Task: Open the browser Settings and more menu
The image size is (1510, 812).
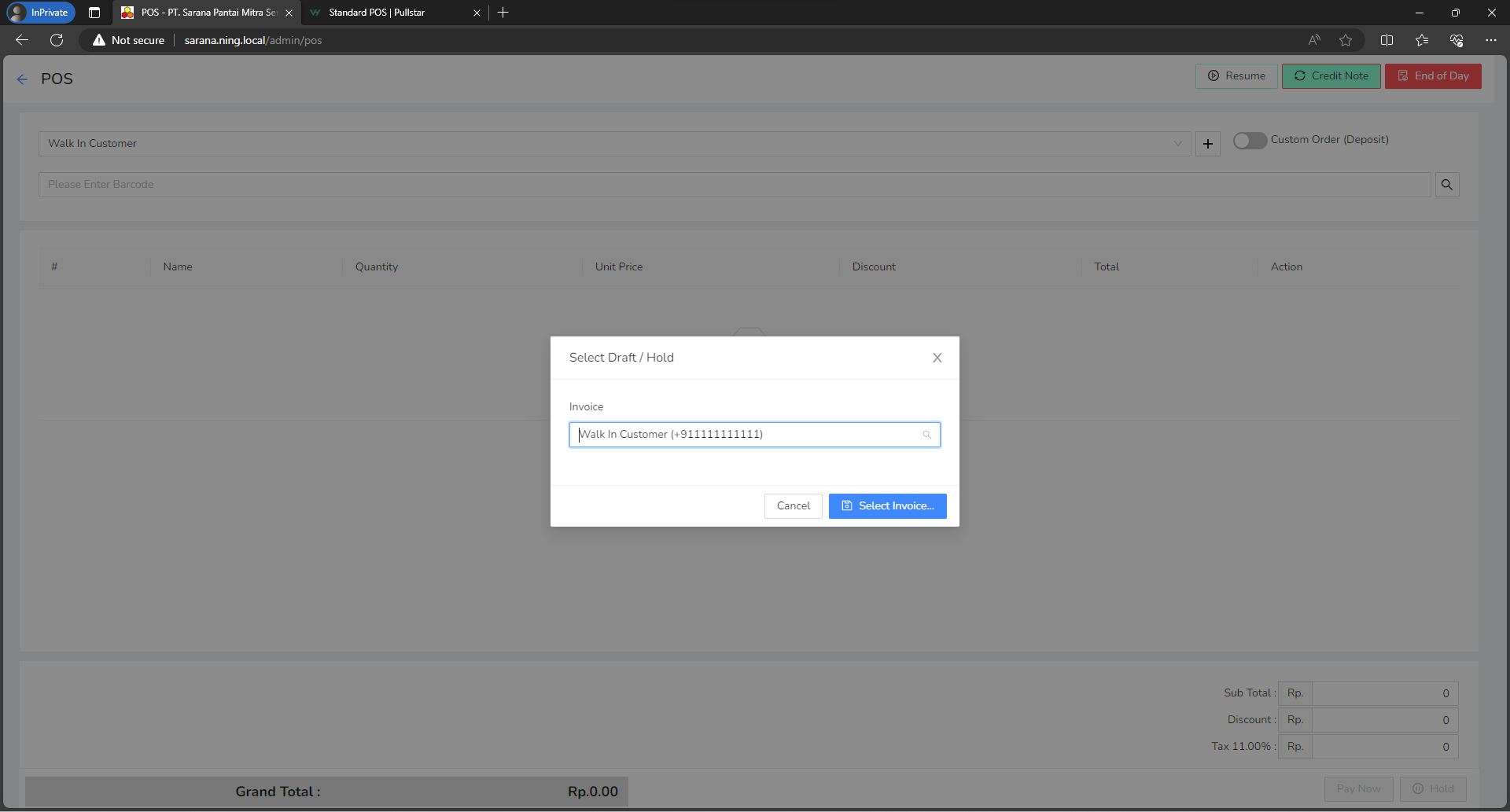Action: click(x=1491, y=40)
